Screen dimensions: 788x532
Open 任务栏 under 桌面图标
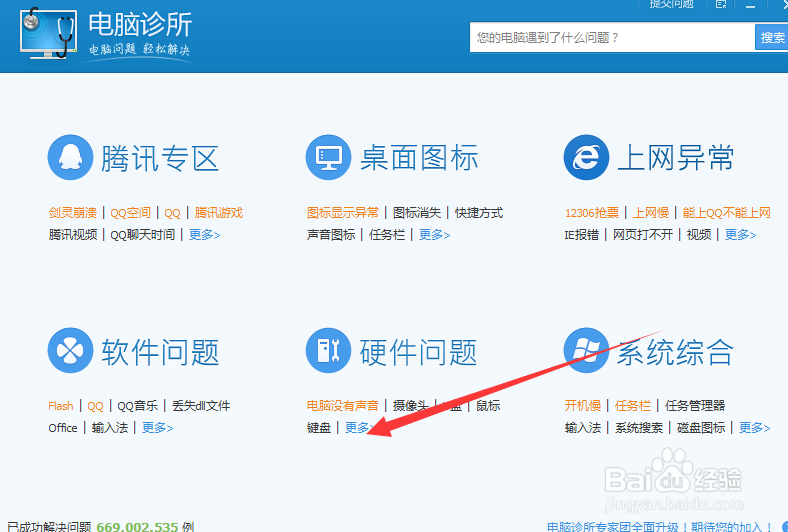coord(387,235)
